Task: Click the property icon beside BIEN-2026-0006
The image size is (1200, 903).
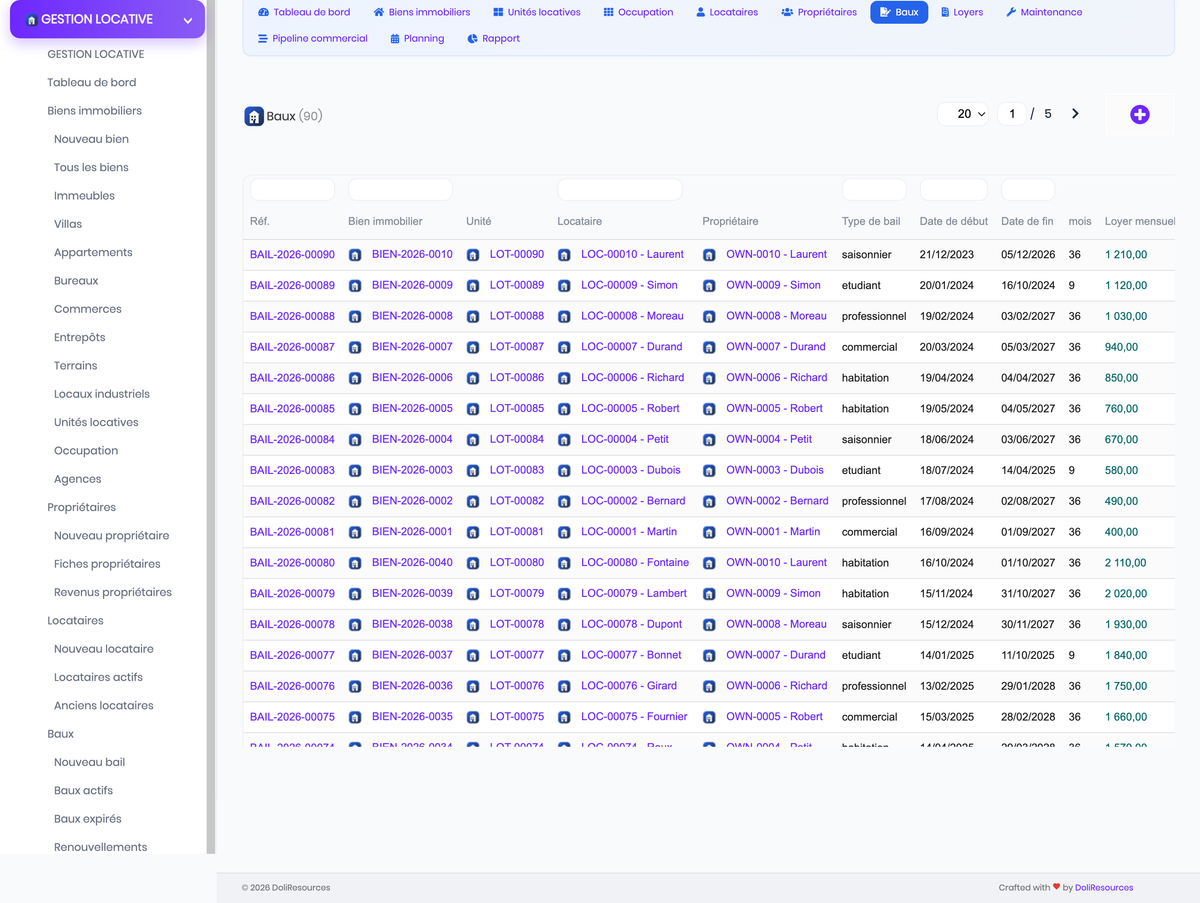Action: point(355,378)
